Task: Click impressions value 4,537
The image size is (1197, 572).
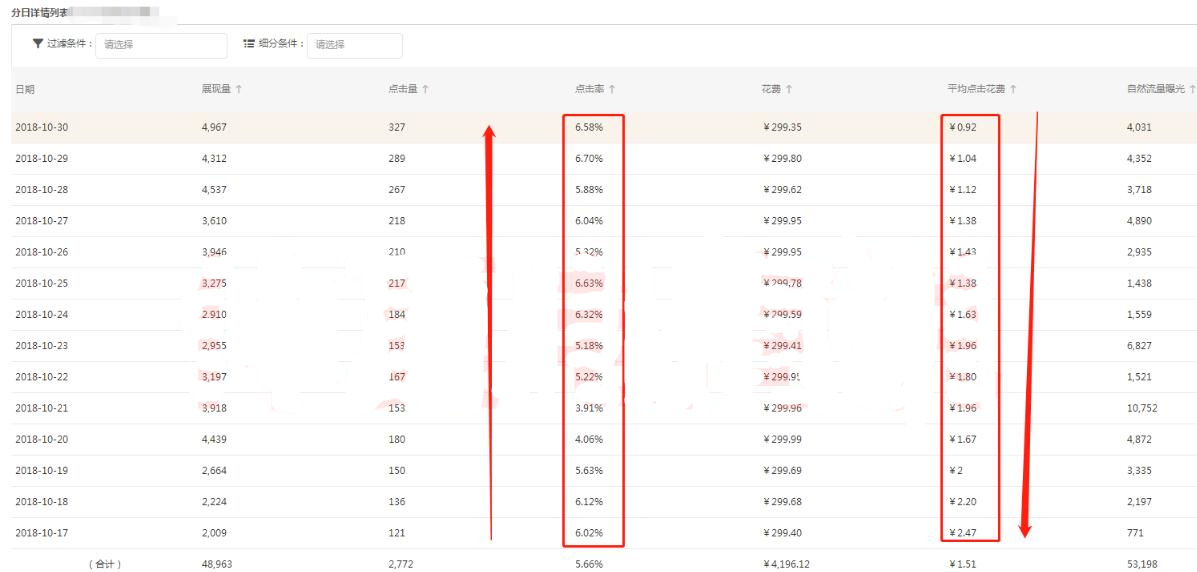Action: (215, 190)
